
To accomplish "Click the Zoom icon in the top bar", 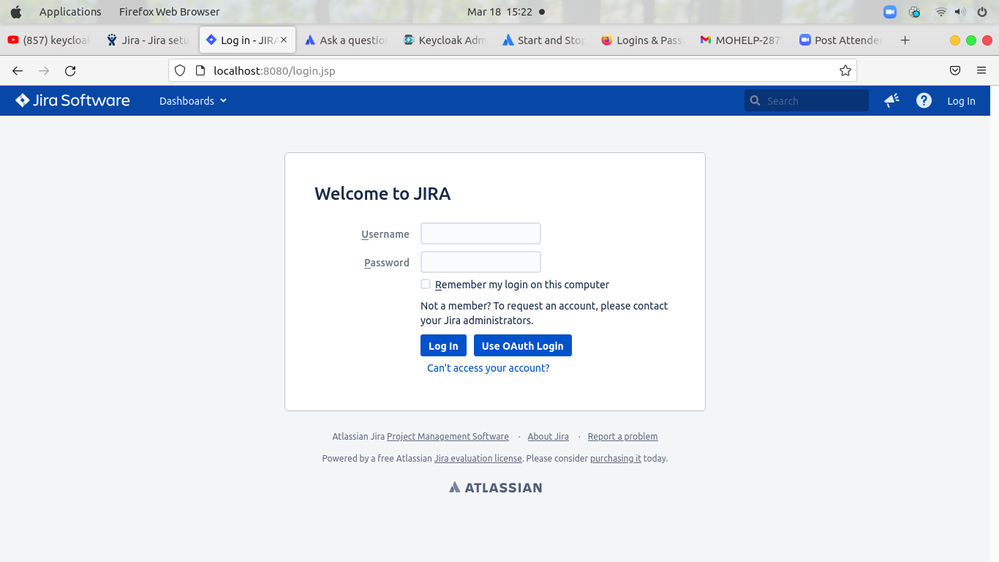I will click(x=890, y=12).
